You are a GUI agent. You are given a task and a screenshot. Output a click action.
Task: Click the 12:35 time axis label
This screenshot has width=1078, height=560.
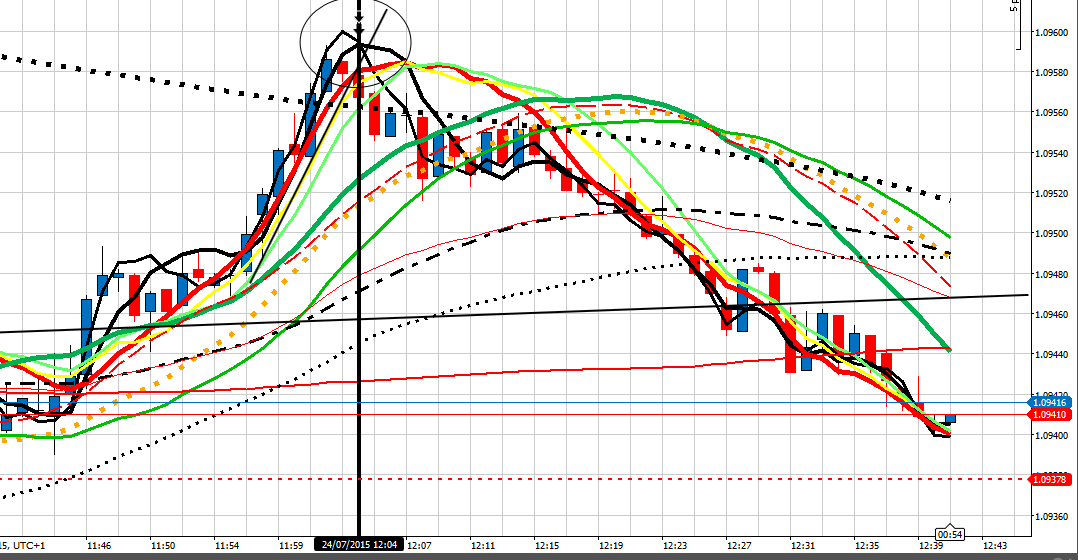pyautogui.click(x=867, y=546)
